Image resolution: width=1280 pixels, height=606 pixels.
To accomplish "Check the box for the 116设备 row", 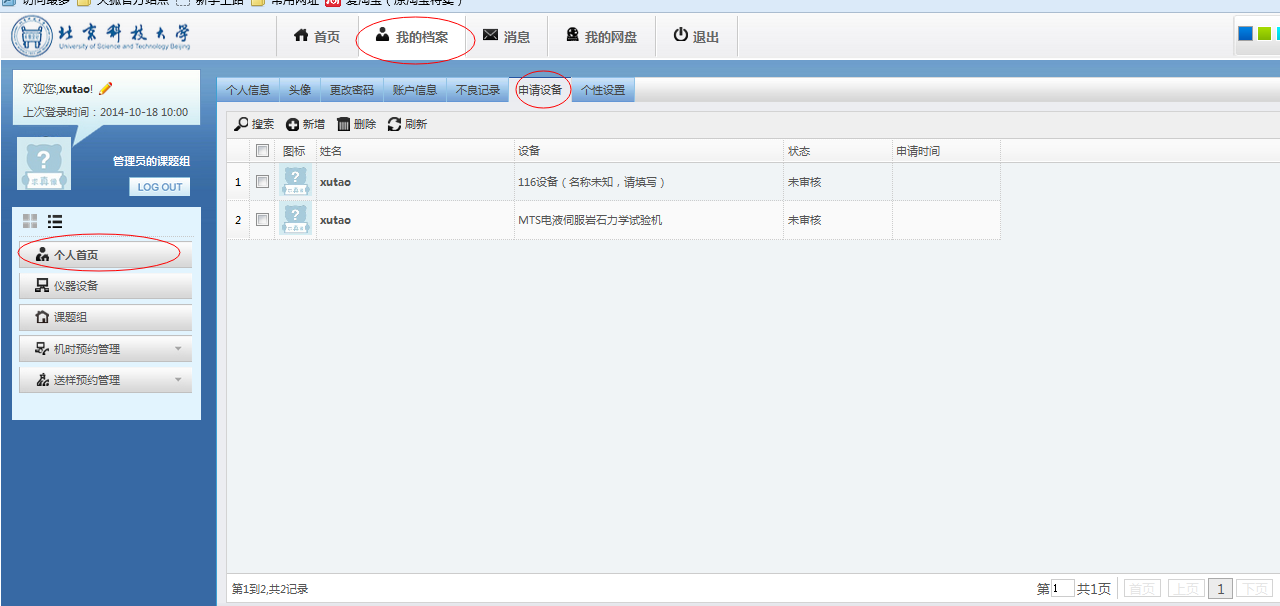I will click(x=263, y=182).
